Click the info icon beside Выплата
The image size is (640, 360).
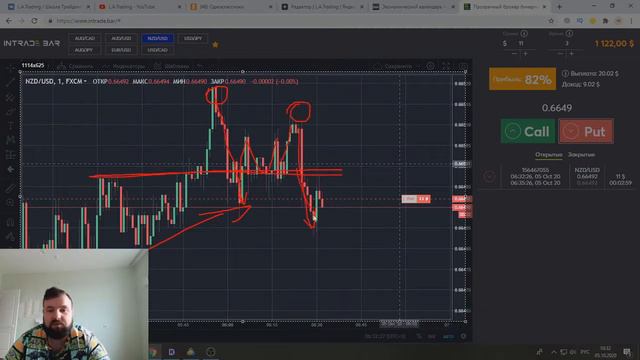point(565,73)
